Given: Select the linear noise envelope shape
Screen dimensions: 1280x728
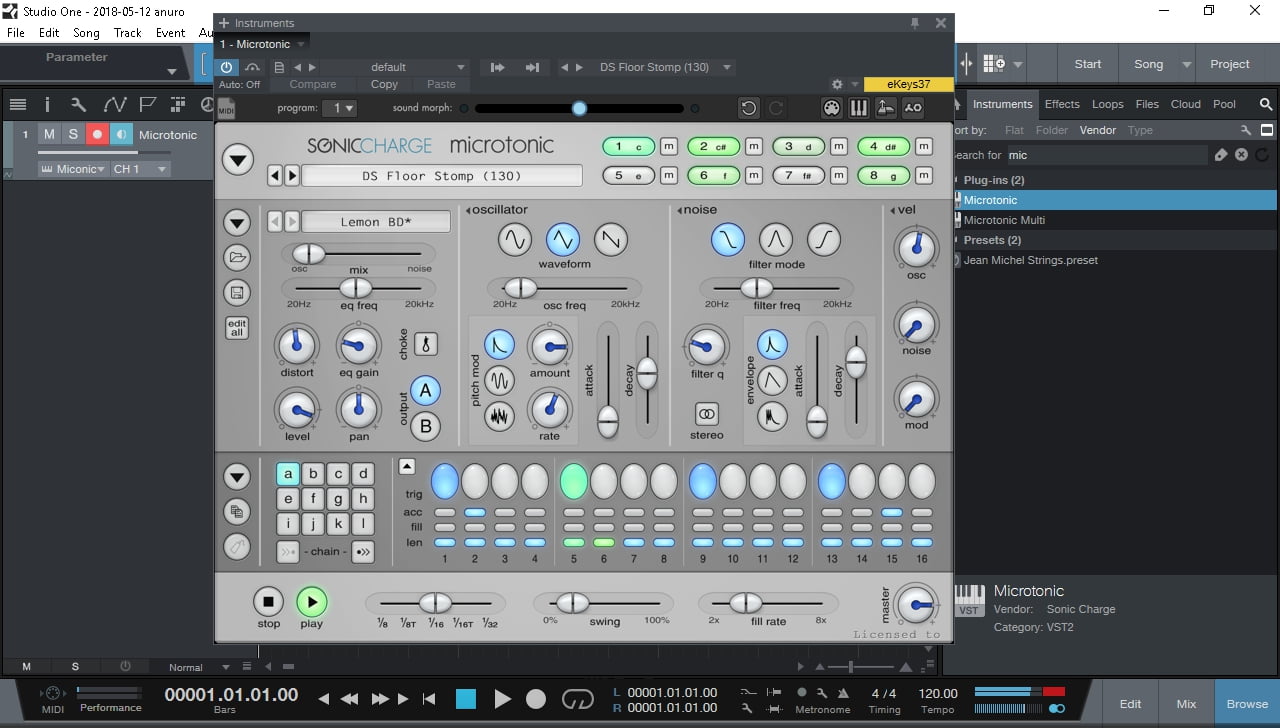Looking at the screenshot, I should point(771,380).
